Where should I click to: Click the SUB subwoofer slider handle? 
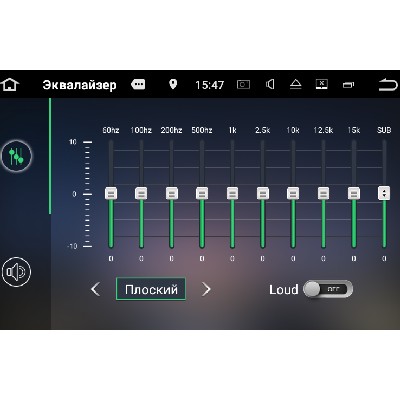(384, 193)
